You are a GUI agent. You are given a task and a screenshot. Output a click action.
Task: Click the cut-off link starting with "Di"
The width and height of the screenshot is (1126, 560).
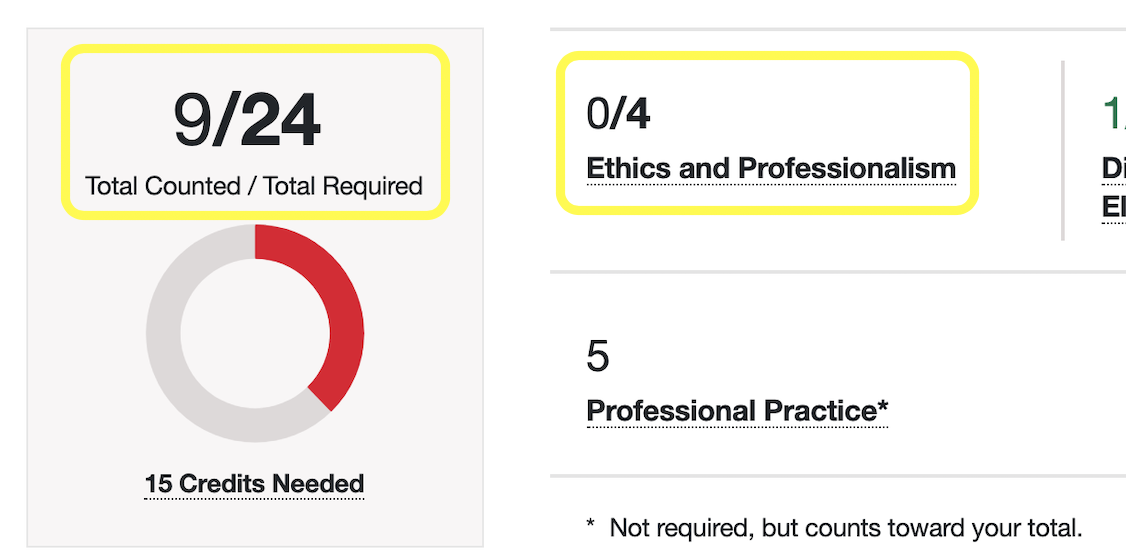point(1113,168)
